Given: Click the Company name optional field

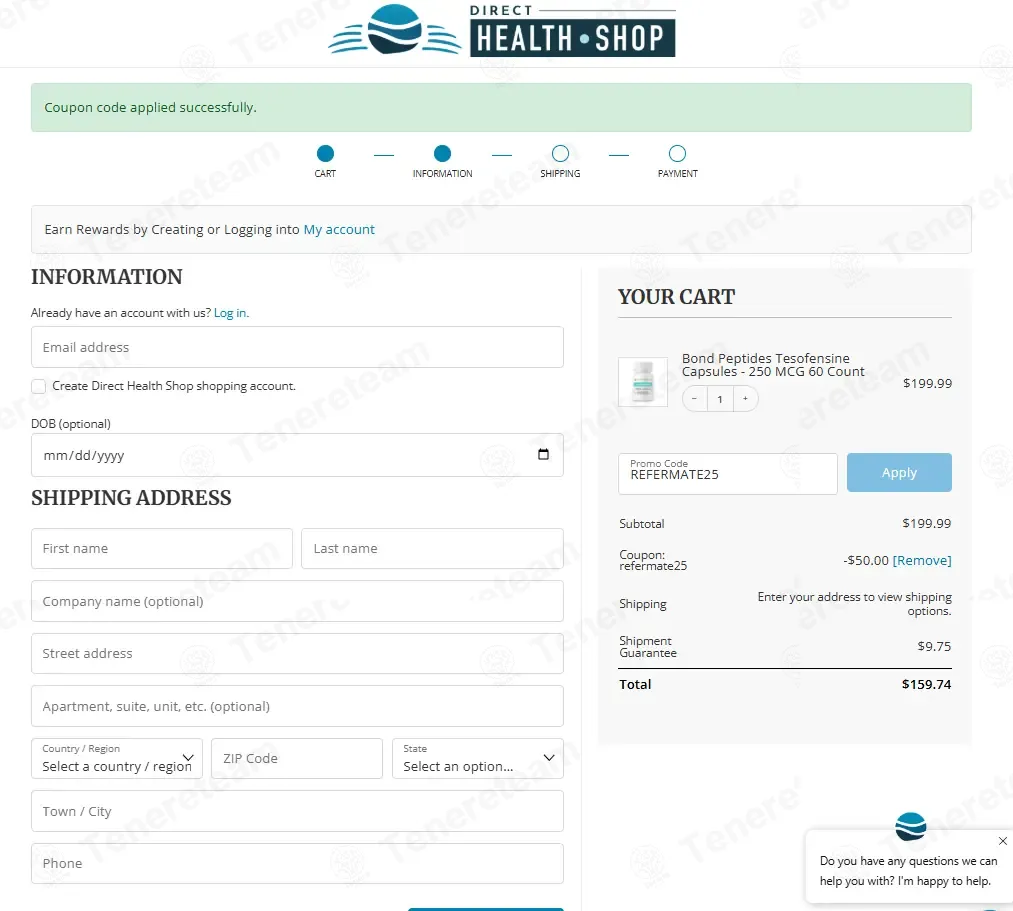Looking at the screenshot, I should coord(297,601).
